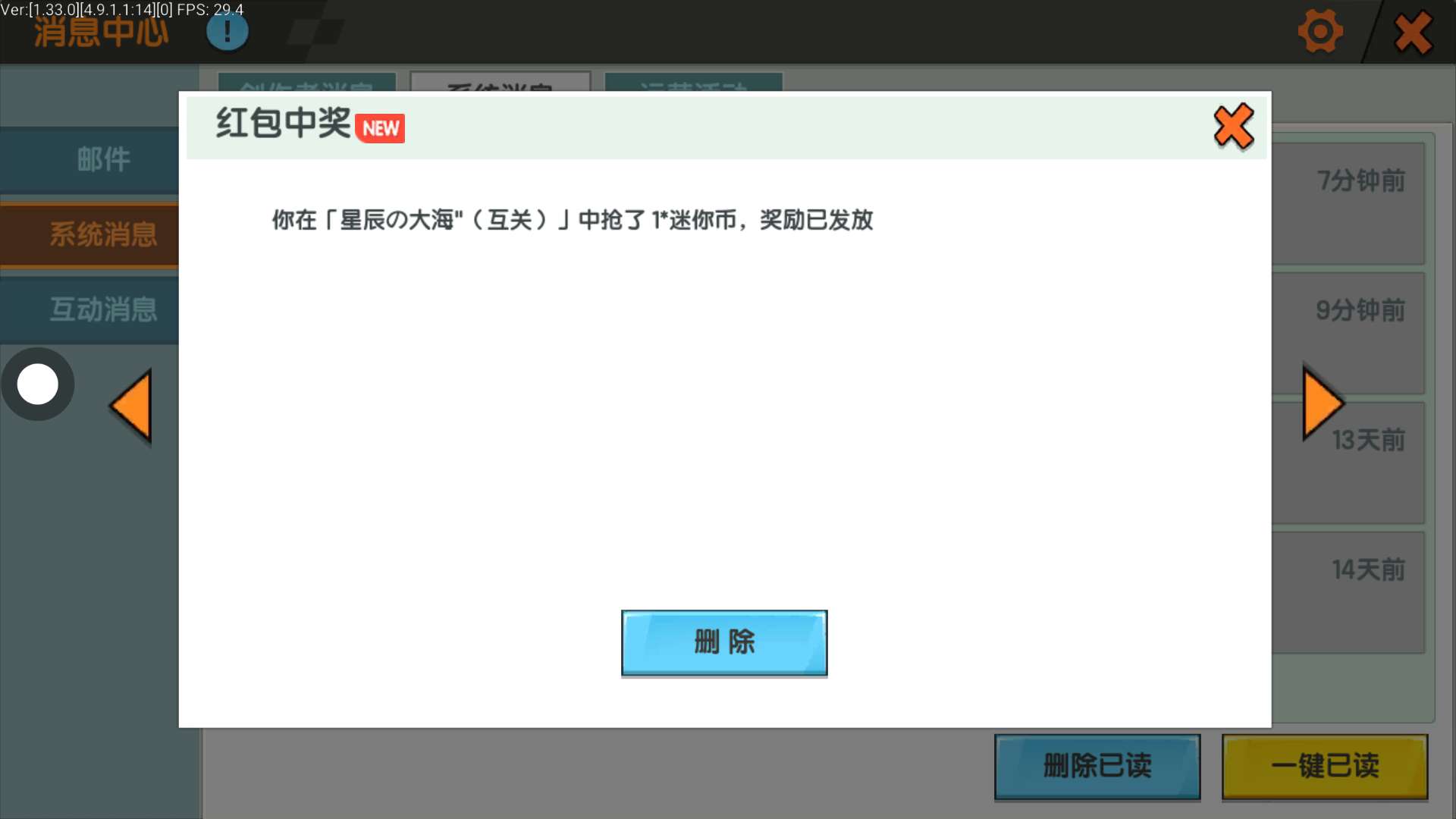Image resolution: width=1456 pixels, height=819 pixels.
Task: Switch to 互动消息 interactive messages tab
Action: tap(102, 309)
